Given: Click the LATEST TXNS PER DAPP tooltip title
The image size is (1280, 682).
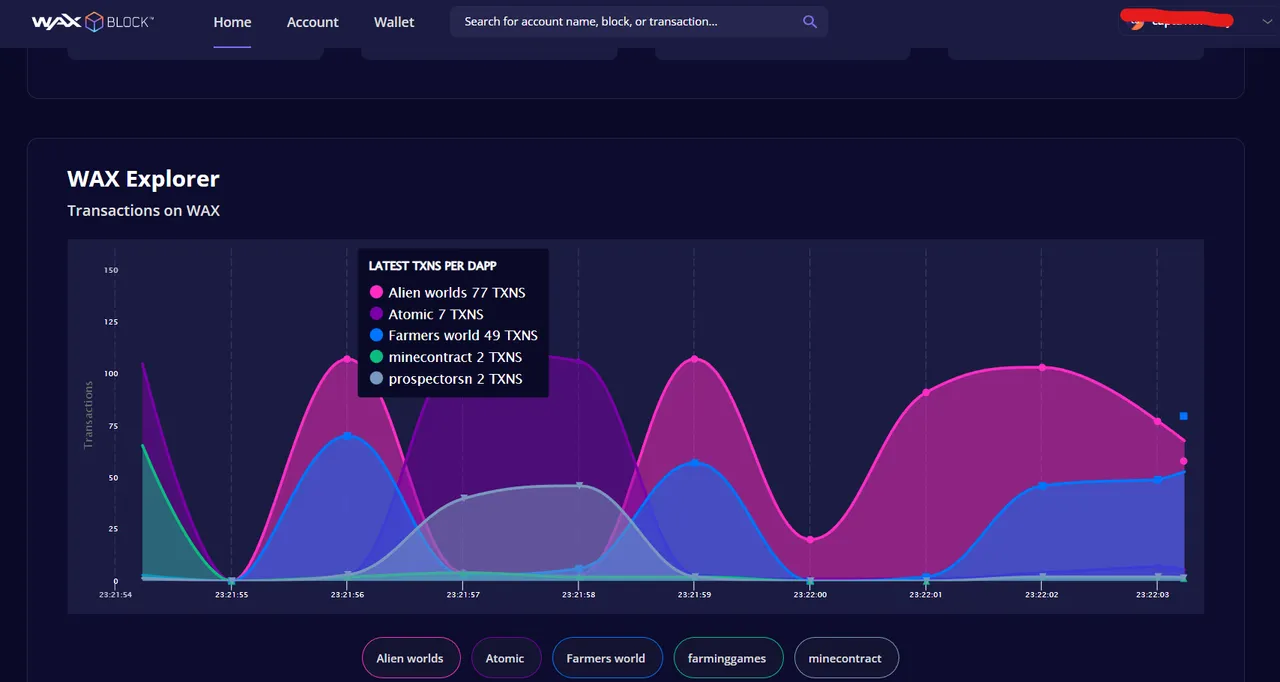Looking at the screenshot, I should tap(433, 266).
